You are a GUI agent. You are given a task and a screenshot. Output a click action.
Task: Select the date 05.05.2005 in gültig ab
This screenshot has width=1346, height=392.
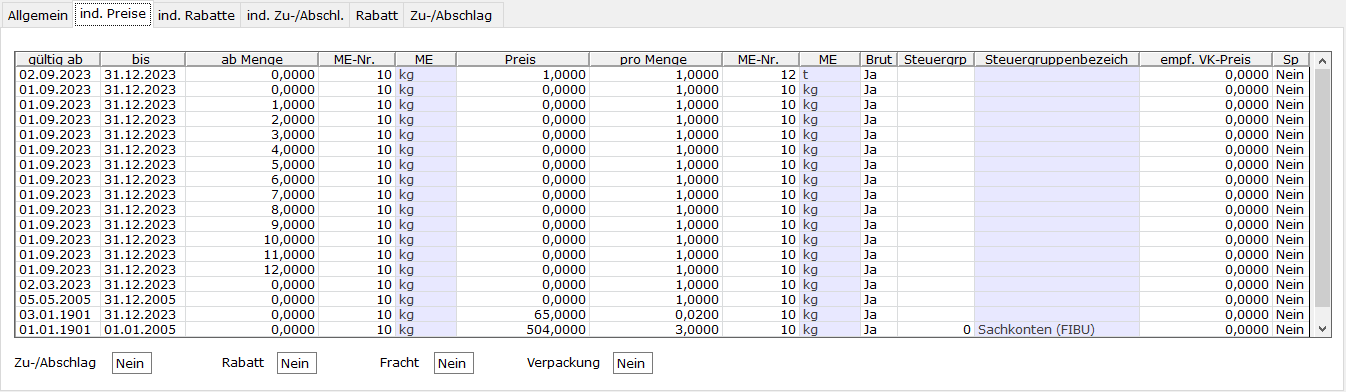coord(57,299)
